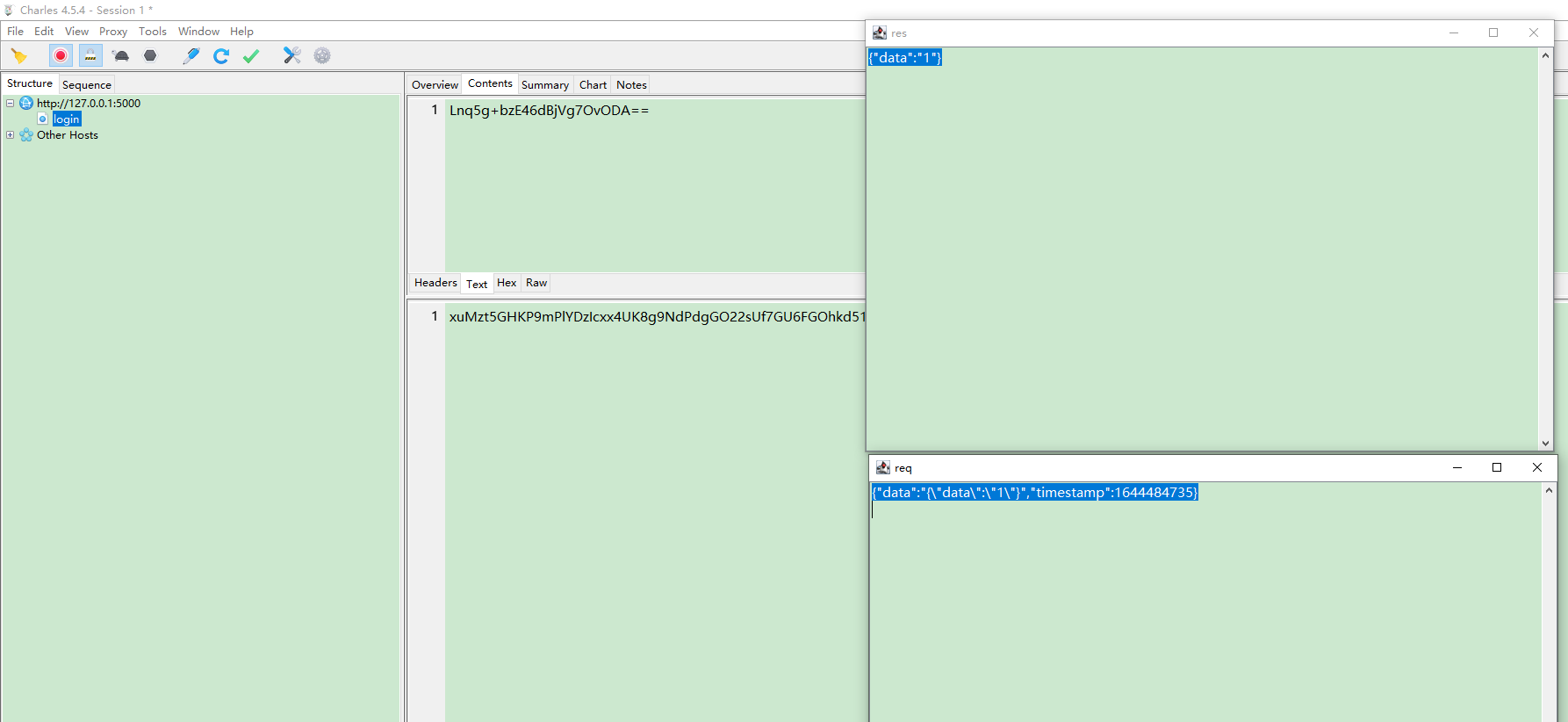Click the breakpoints hexagon icon
The height and width of the screenshot is (722, 1568).
pos(150,56)
